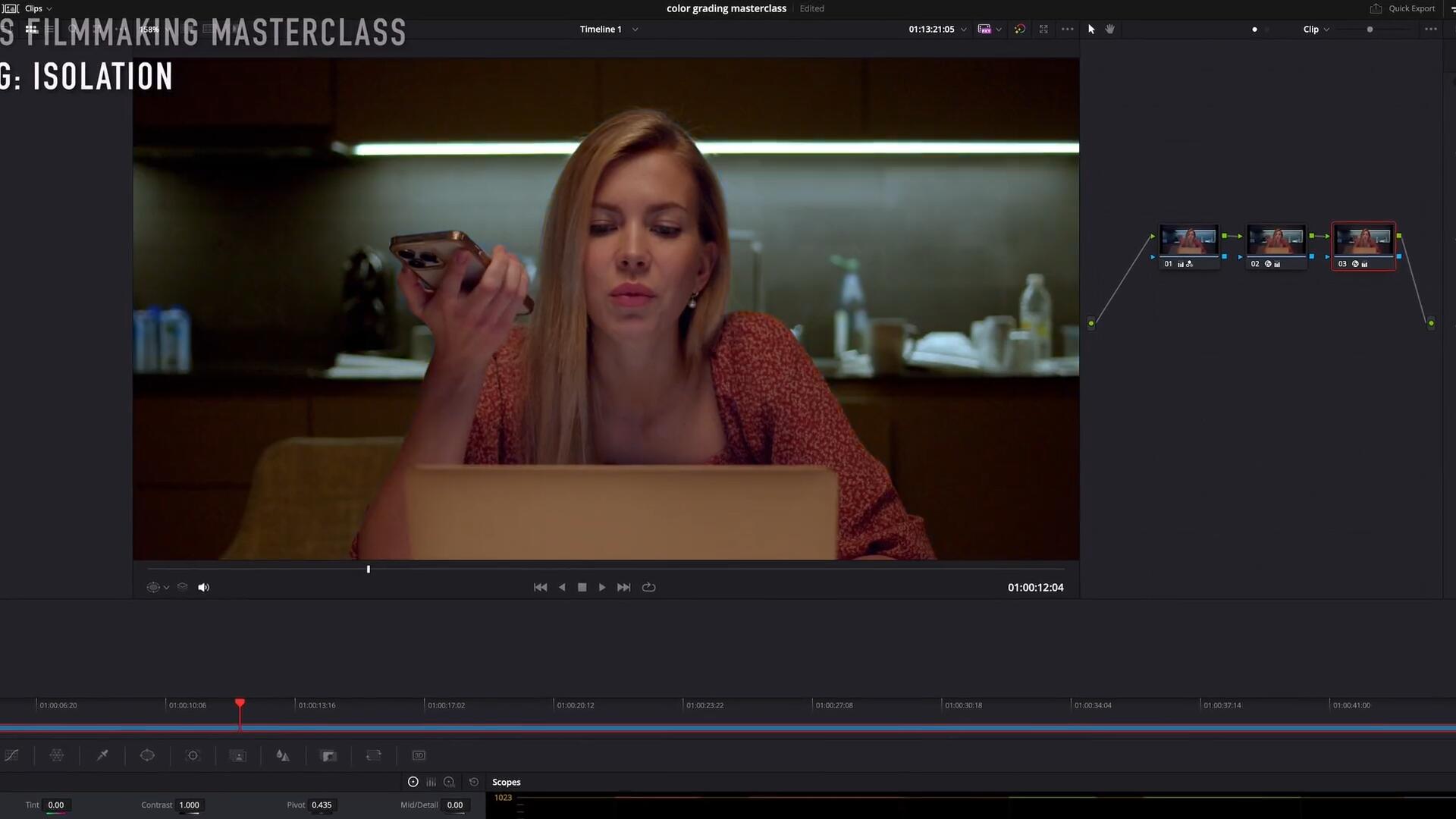The image size is (1456, 819).
Task: Open the Color Warper palette
Action: tap(57, 755)
